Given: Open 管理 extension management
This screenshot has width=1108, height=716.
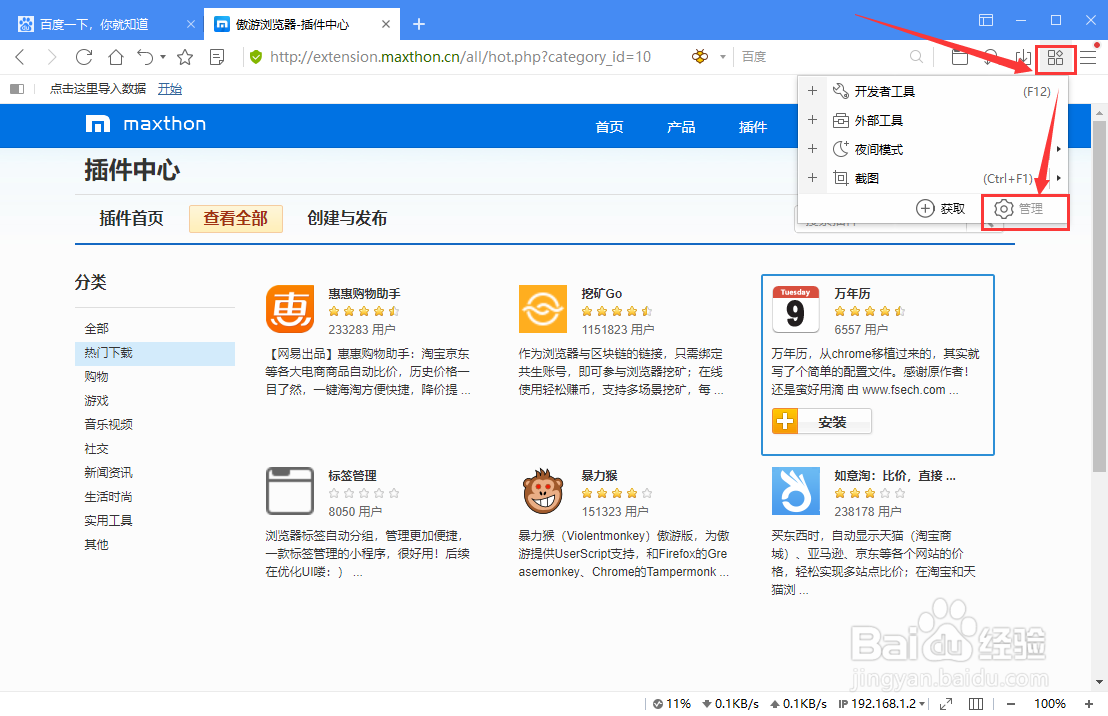Looking at the screenshot, I should point(1018,209).
